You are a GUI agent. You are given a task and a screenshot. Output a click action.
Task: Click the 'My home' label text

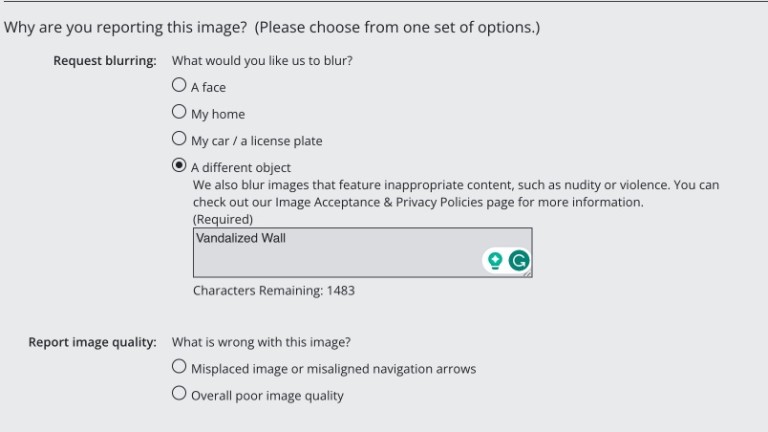(x=218, y=114)
